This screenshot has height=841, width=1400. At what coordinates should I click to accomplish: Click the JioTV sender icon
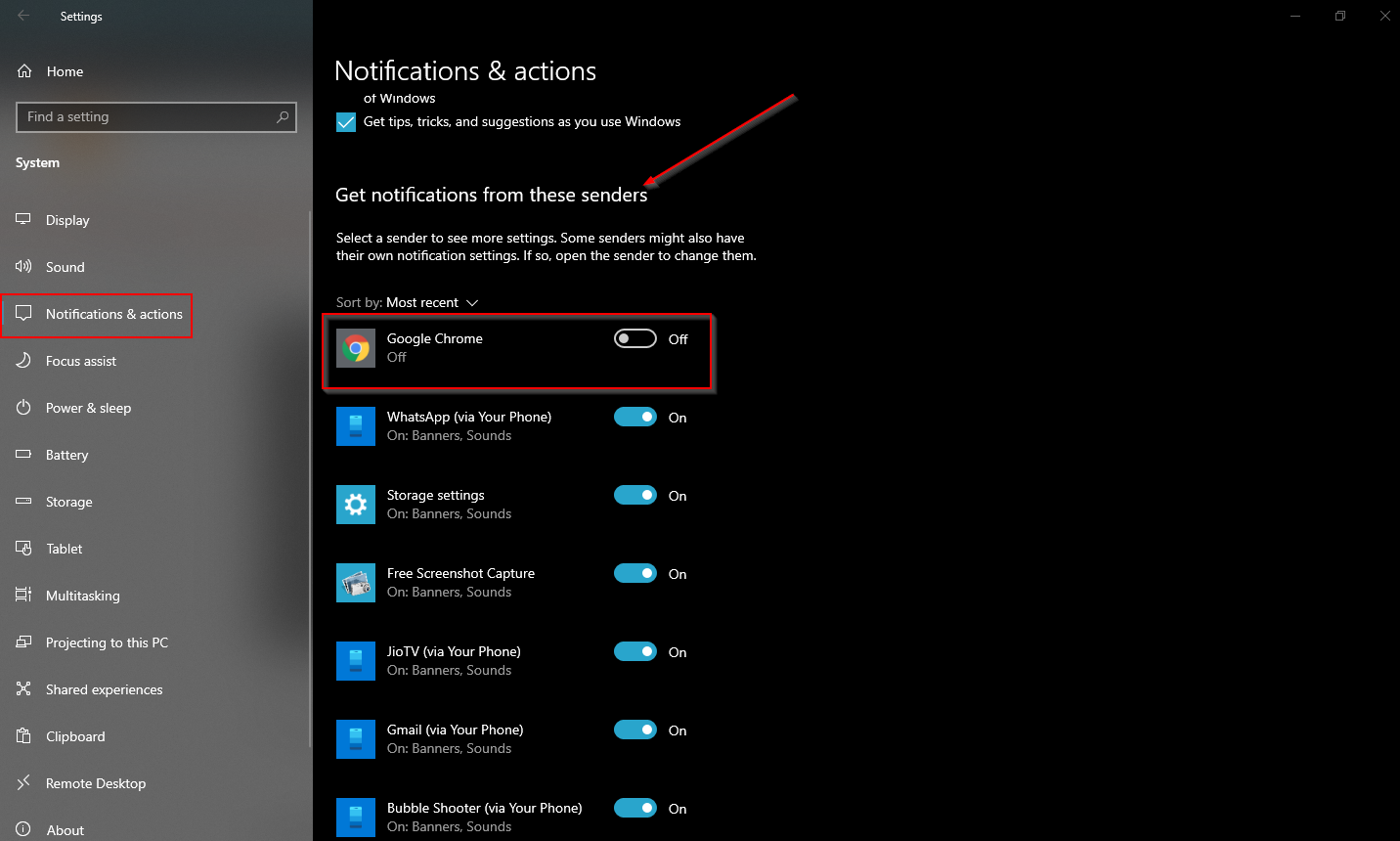[356, 661]
